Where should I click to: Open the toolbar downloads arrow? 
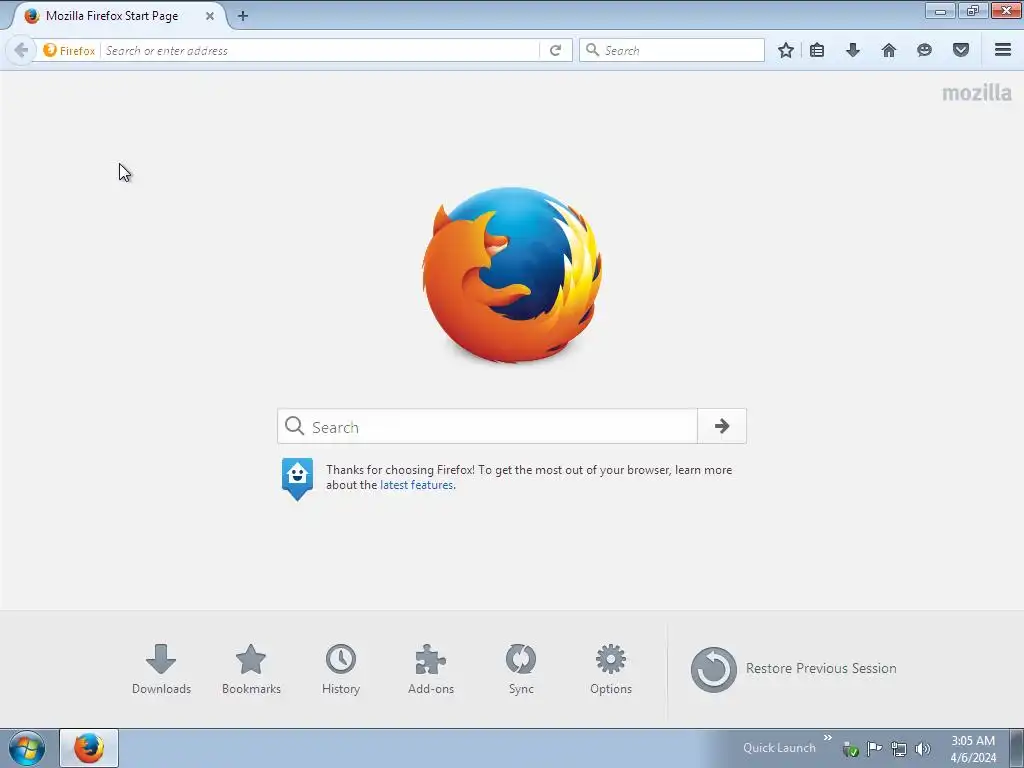[853, 50]
